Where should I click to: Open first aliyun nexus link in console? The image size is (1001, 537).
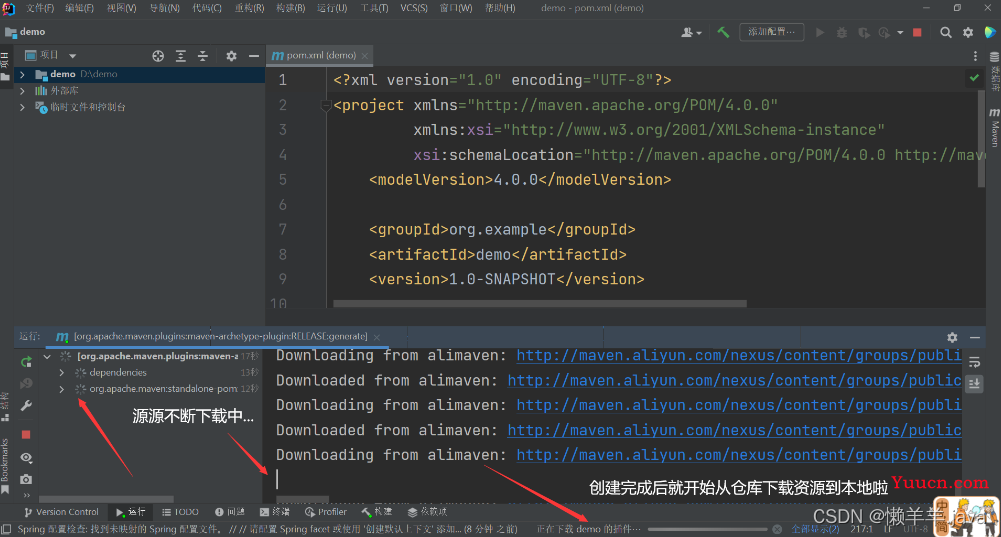(x=739, y=356)
